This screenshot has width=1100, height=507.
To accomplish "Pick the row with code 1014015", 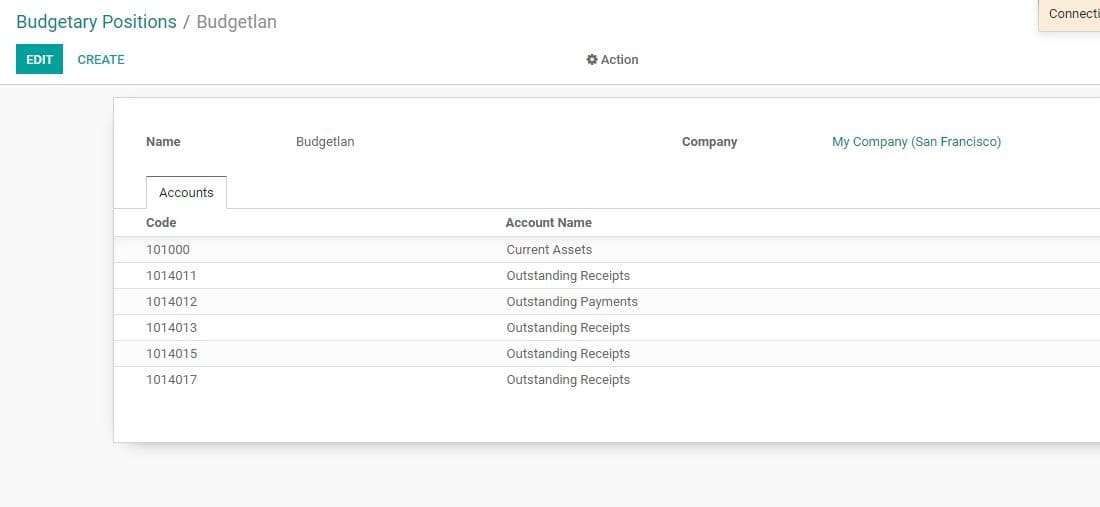I will pyautogui.click(x=171, y=354).
